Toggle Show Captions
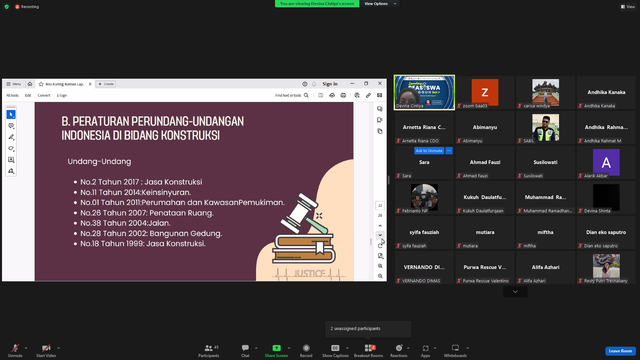 (335, 350)
